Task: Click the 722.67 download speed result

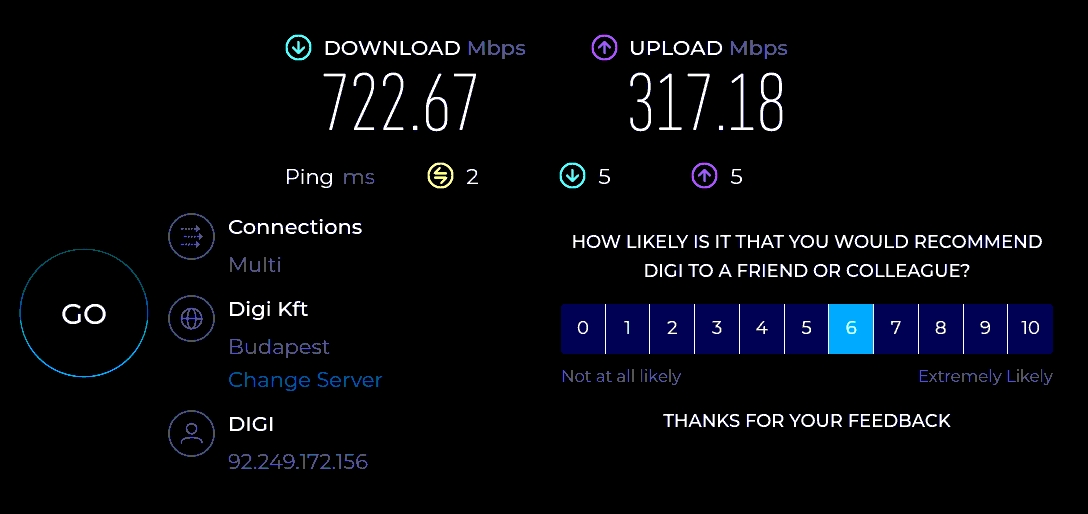Action: click(400, 103)
